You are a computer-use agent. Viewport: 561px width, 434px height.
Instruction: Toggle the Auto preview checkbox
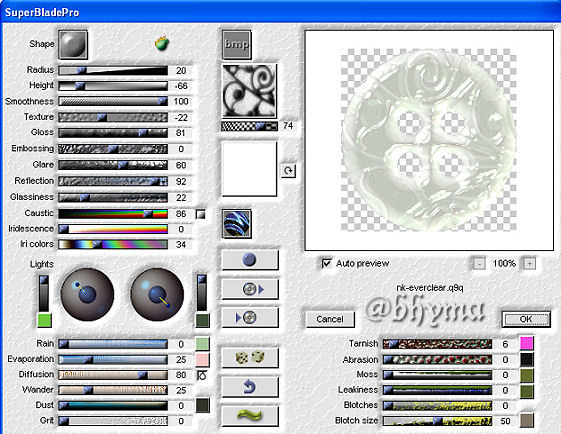(326, 264)
